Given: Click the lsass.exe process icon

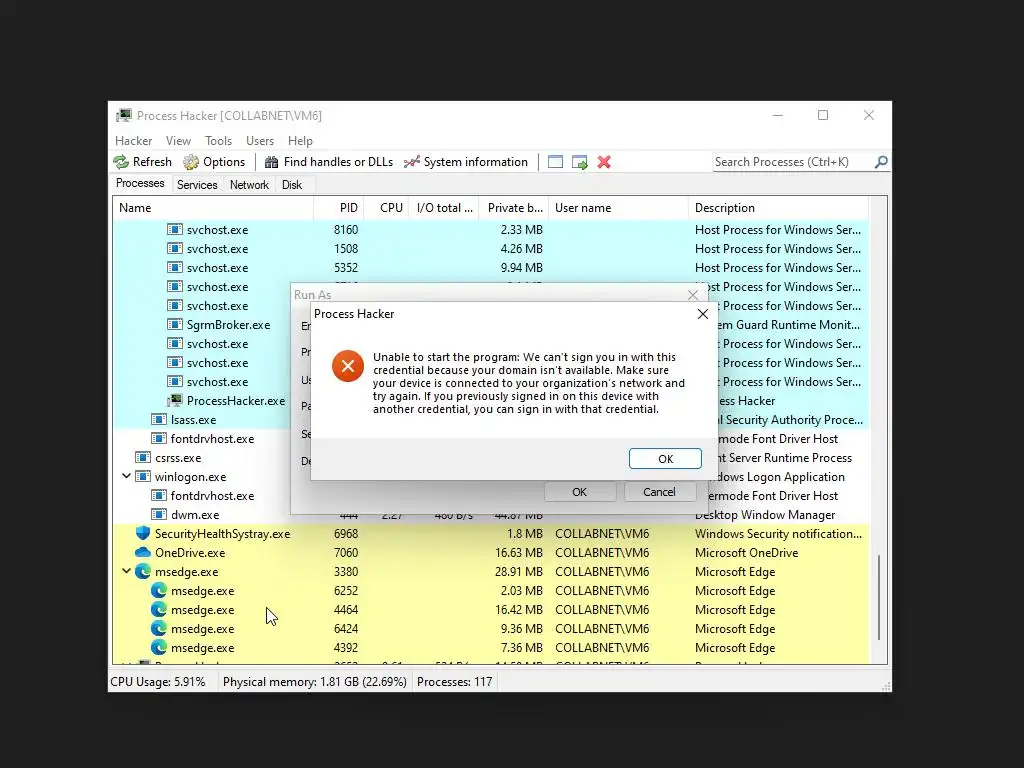Looking at the screenshot, I should tap(159, 419).
